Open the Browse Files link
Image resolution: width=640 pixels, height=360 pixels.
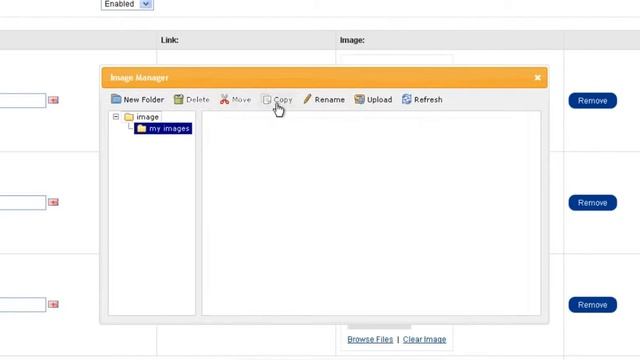point(370,340)
